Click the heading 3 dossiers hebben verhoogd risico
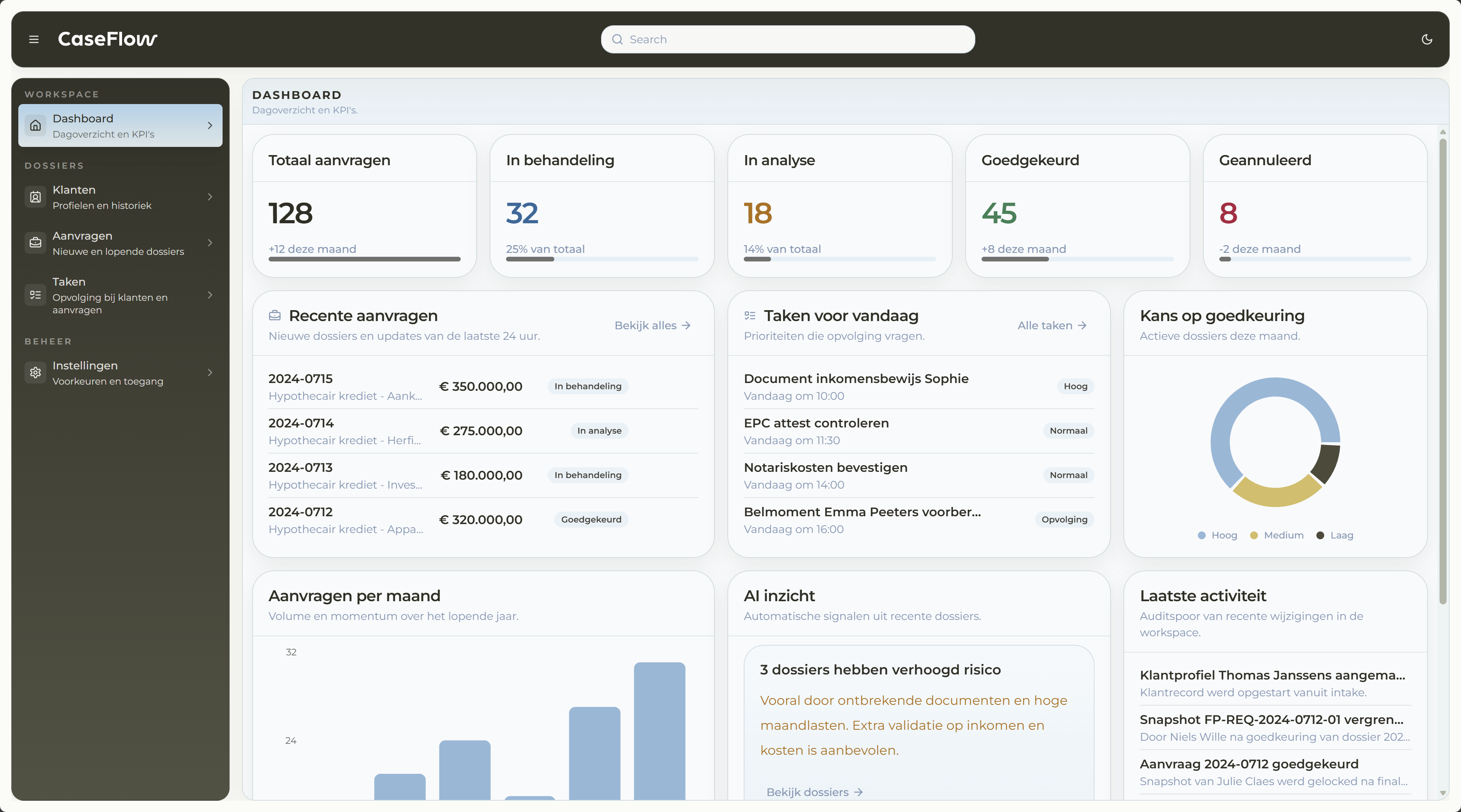The height and width of the screenshot is (812, 1461). pyautogui.click(x=880, y=670)
